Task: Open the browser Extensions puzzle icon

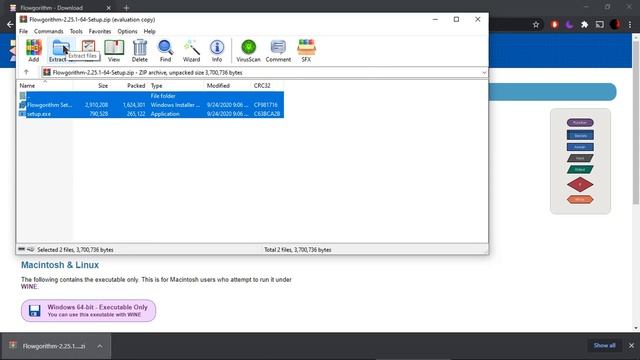Action: point(584,24)
